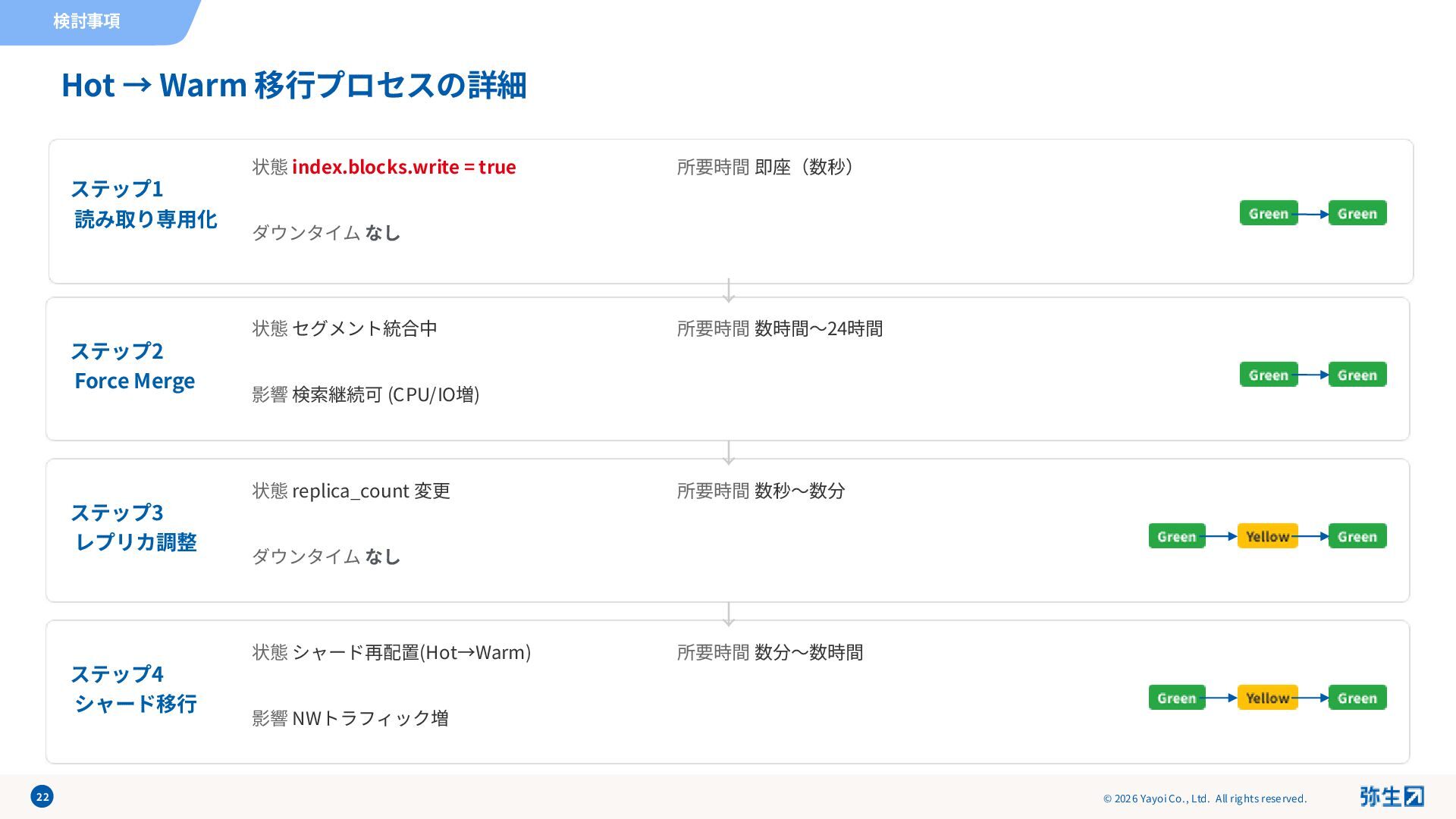1456x819 pixels.
Task: Click the first Green badge in Step 3
Action: coord(1176,536)
